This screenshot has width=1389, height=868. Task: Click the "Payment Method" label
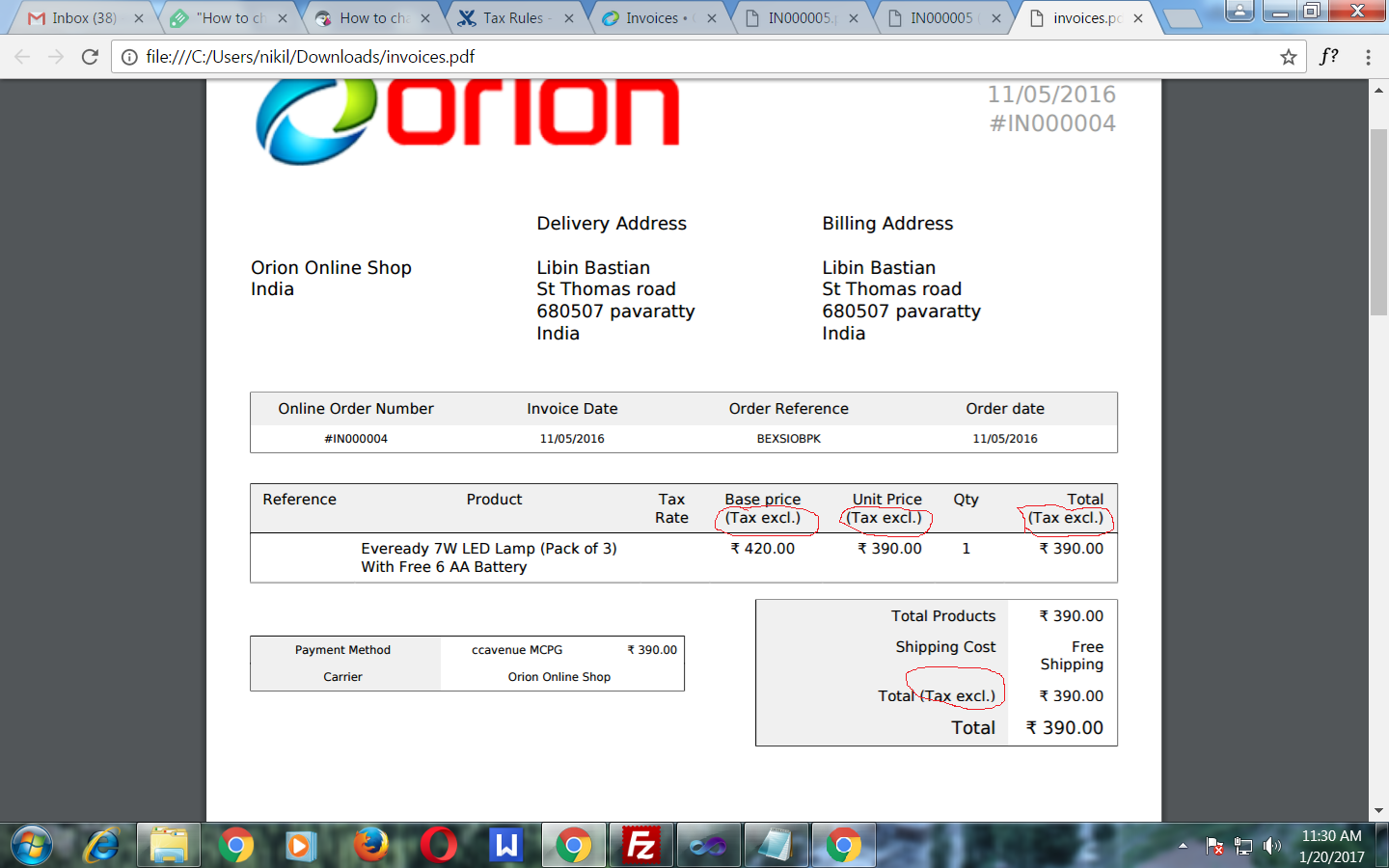pos(342,650)
